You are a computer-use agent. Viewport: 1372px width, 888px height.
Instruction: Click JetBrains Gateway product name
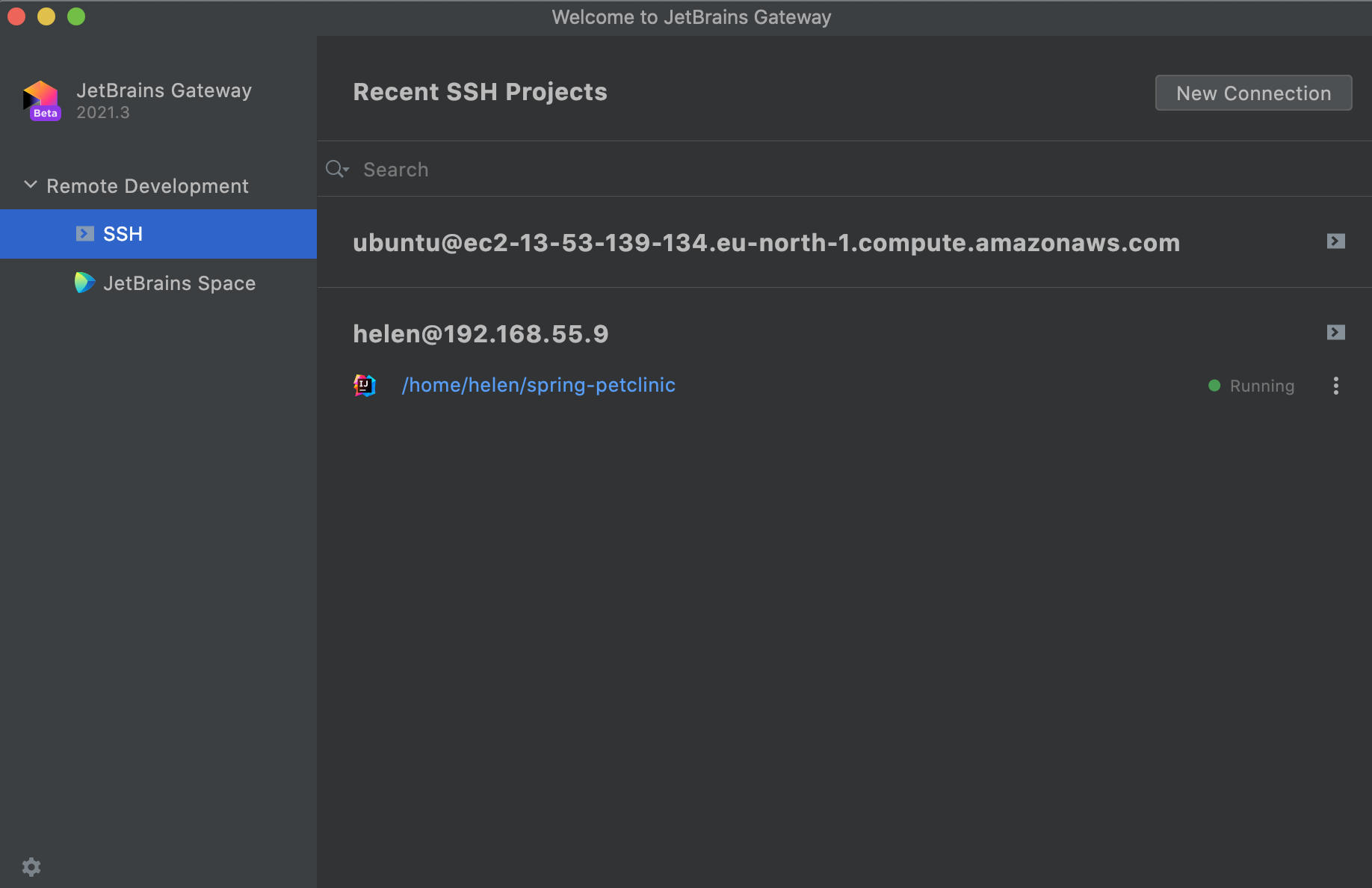point(164,90)
